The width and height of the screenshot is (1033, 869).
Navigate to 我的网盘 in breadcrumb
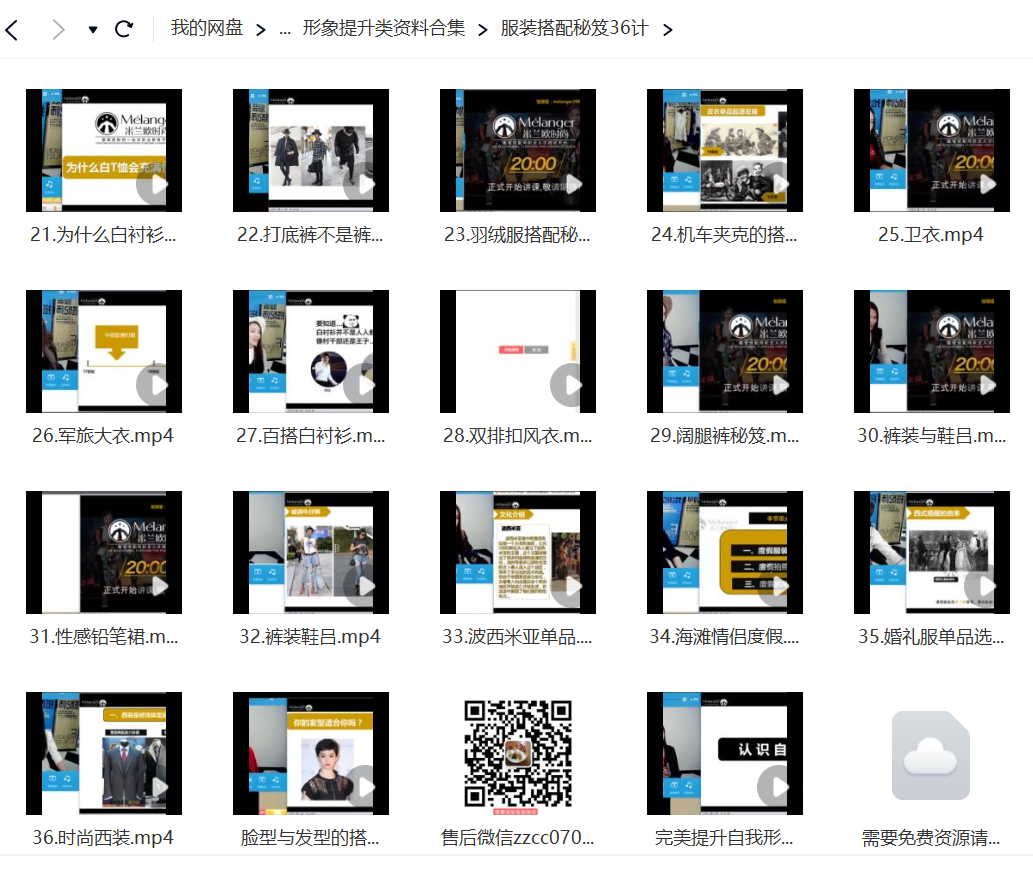click(x=207, y=28)
